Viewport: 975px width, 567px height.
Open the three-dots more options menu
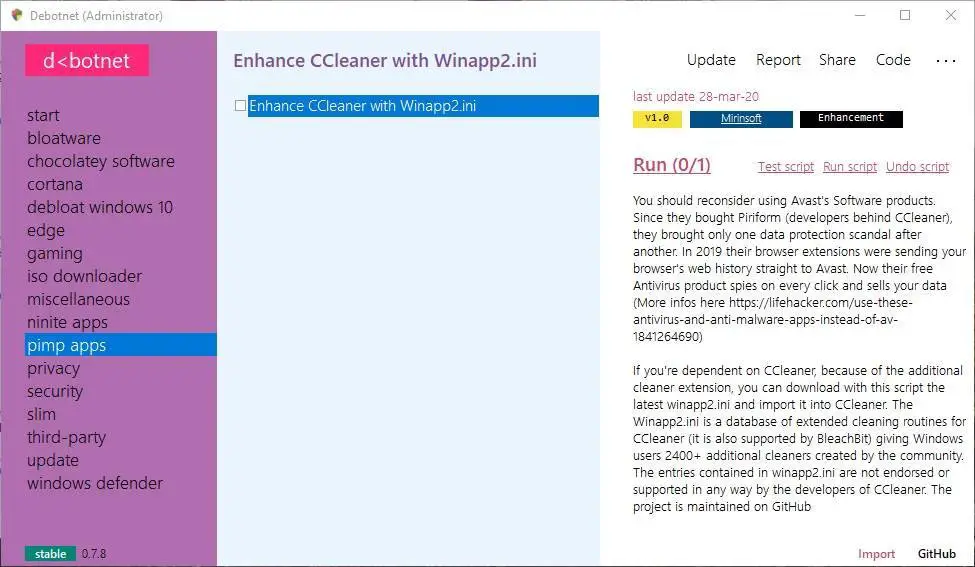[945, 61]
